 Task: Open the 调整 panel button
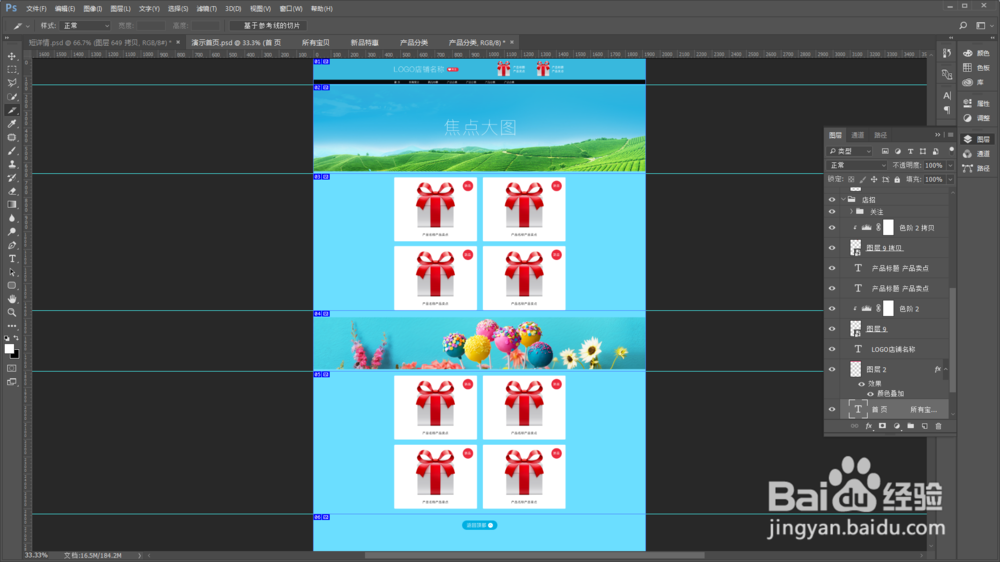[976, 118]
